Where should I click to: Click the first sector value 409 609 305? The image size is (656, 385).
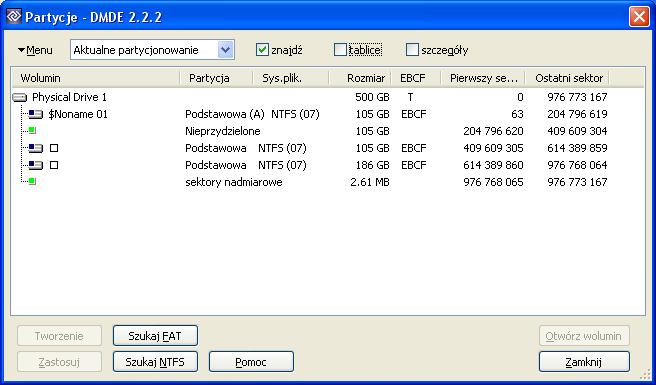[x=493, y=148]
